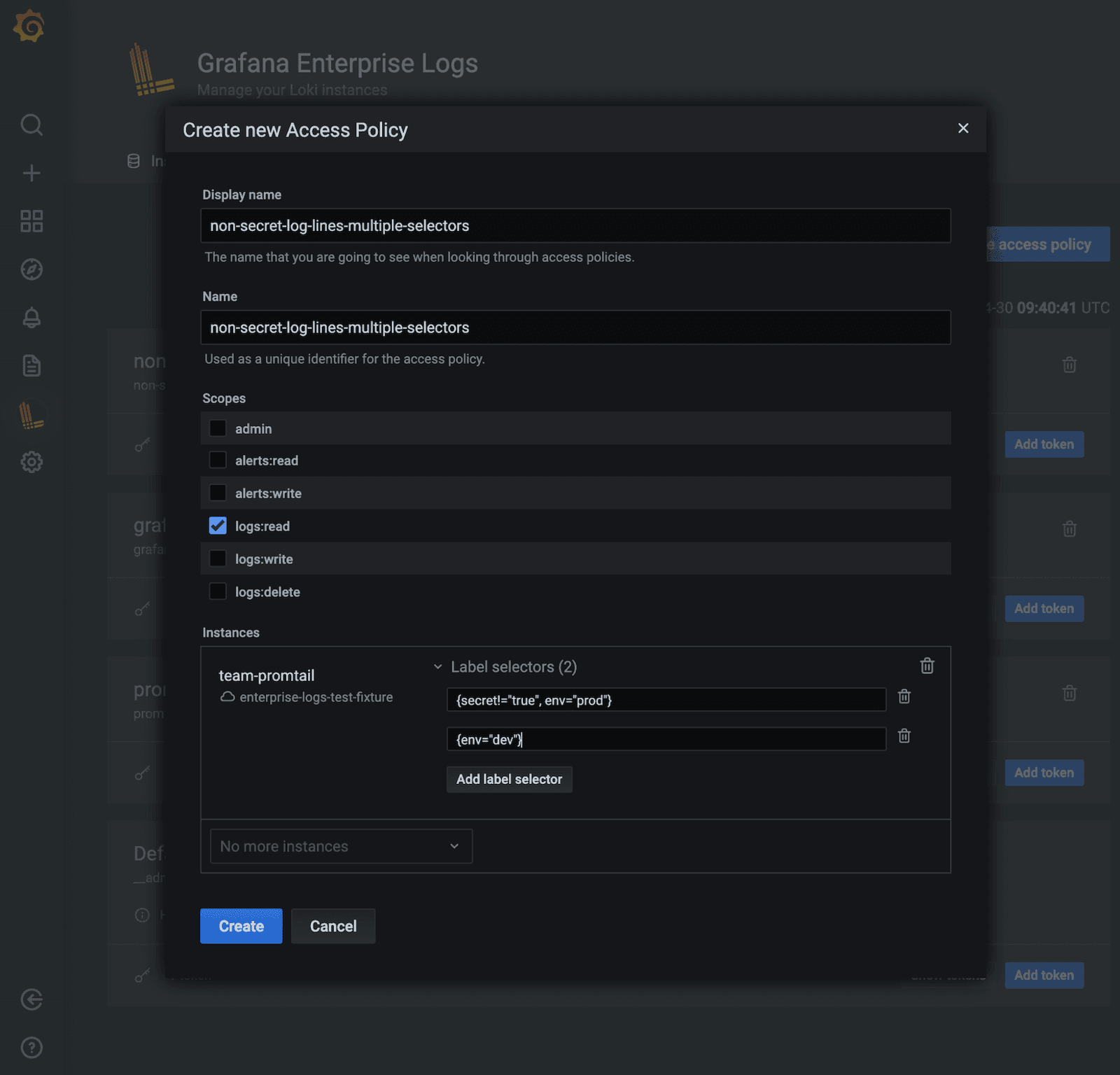Close the Create new Access Policy dialog

coord(963,128)
